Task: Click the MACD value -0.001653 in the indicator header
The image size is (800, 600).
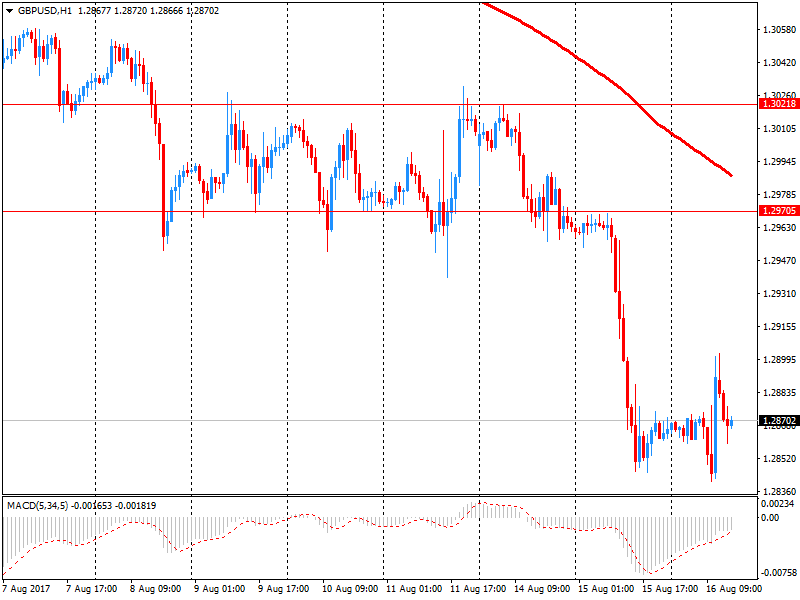Action: (91, 506)
